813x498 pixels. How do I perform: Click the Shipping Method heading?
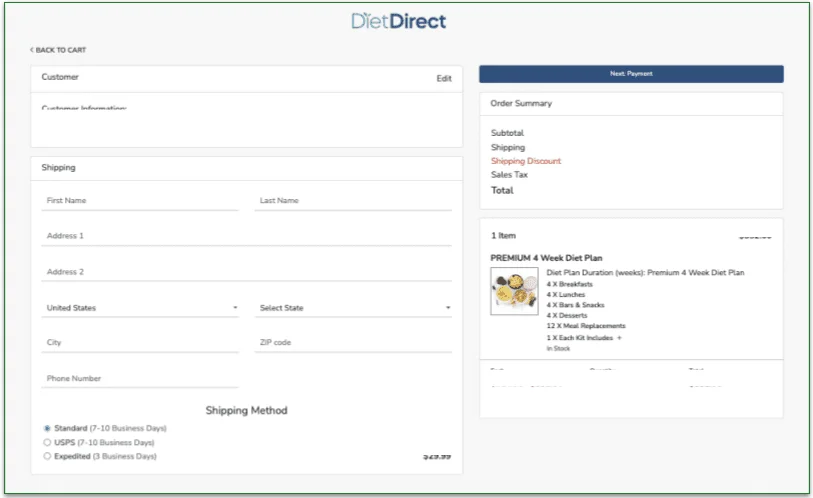[x=246, y=410]
